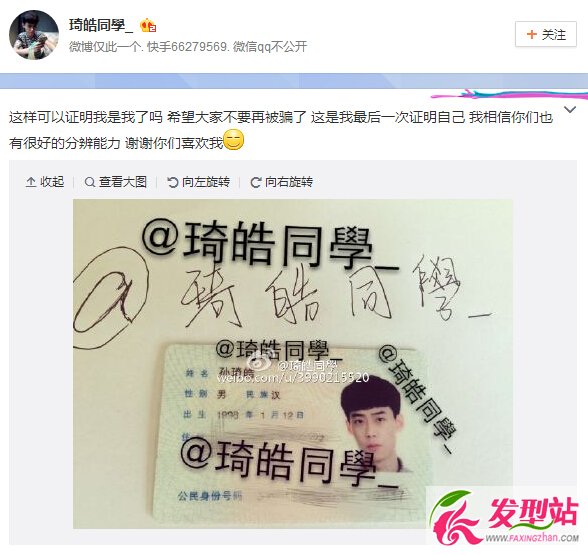
Task: Click the smiley emoji in the post
Action: point(234,140)
